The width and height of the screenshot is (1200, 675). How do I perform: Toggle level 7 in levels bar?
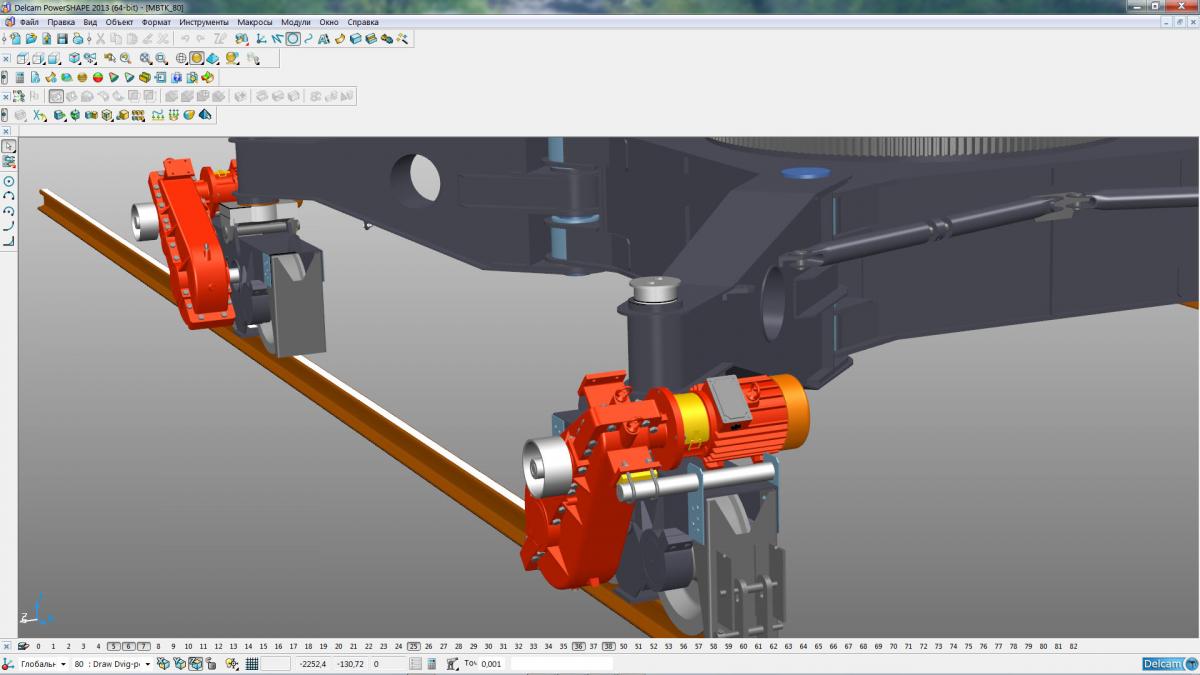pos(144,646)
